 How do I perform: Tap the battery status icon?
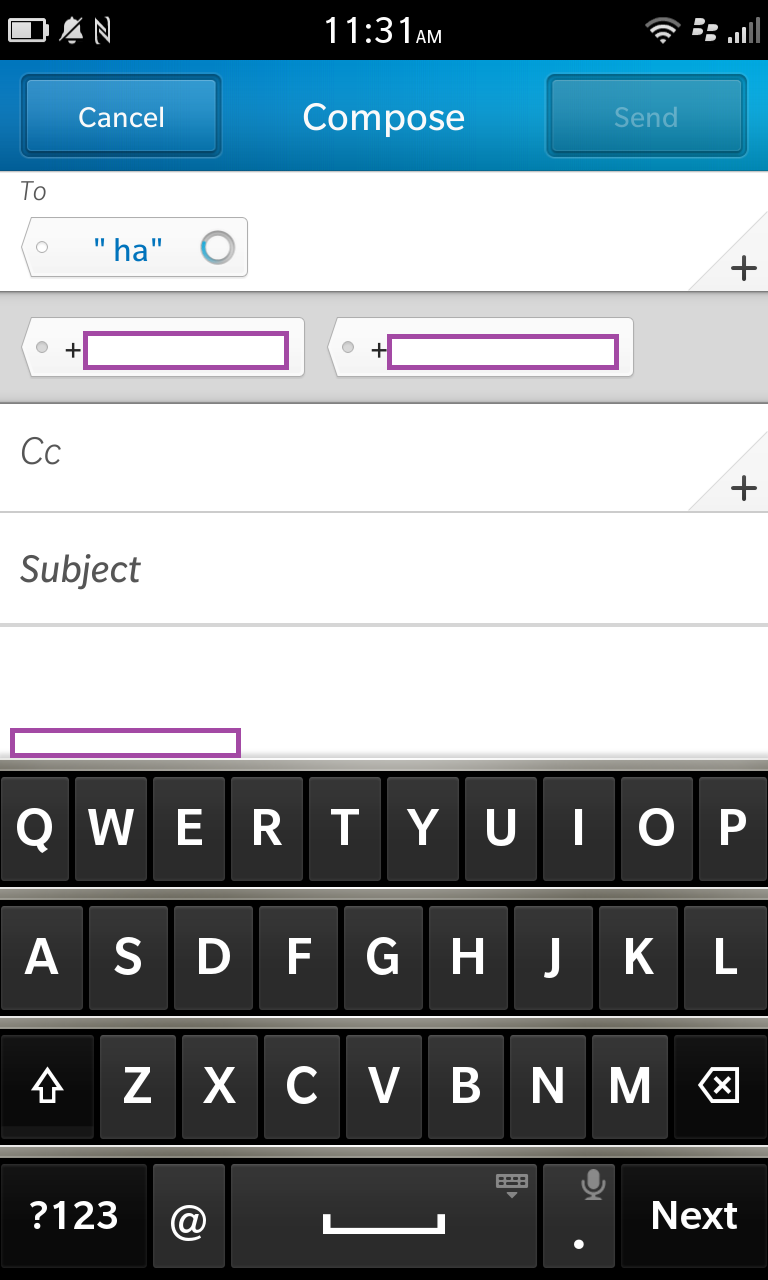[x=28, y=31]
